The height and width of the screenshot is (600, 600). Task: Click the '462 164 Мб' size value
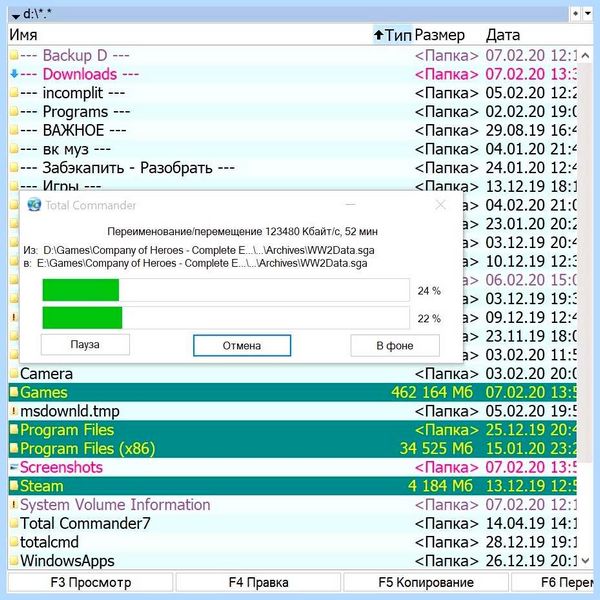tap(432, 393)
